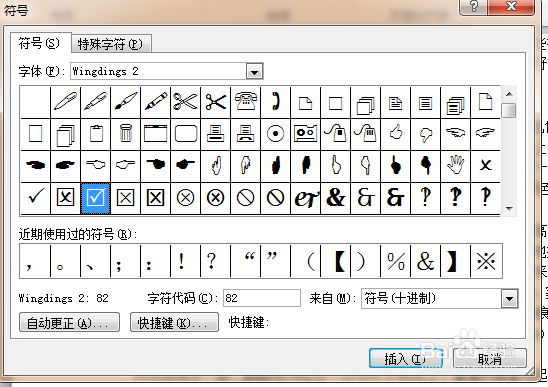This screenshot has height=387, width=548.
Task: Select the ※ recently used symbol
Action: point(486,261)
